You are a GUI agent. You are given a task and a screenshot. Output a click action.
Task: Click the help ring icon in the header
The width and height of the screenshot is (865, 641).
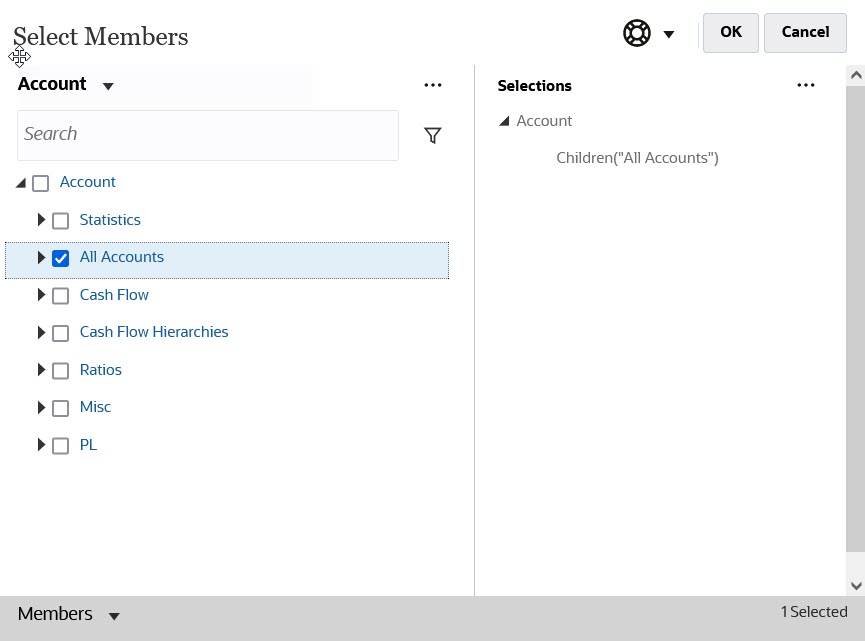point(637,32)
